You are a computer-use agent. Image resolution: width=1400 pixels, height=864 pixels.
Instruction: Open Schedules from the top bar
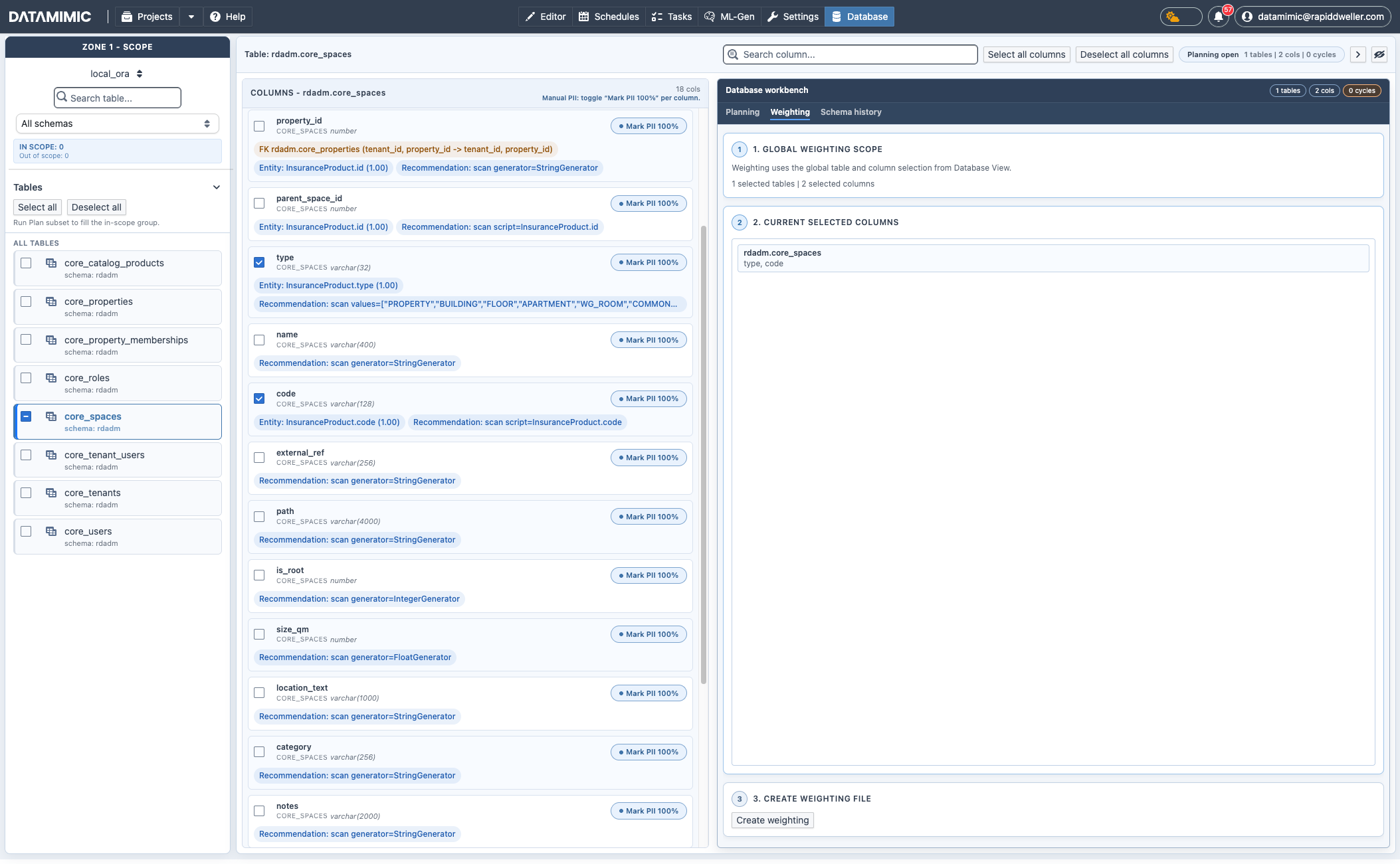point(608,16)
